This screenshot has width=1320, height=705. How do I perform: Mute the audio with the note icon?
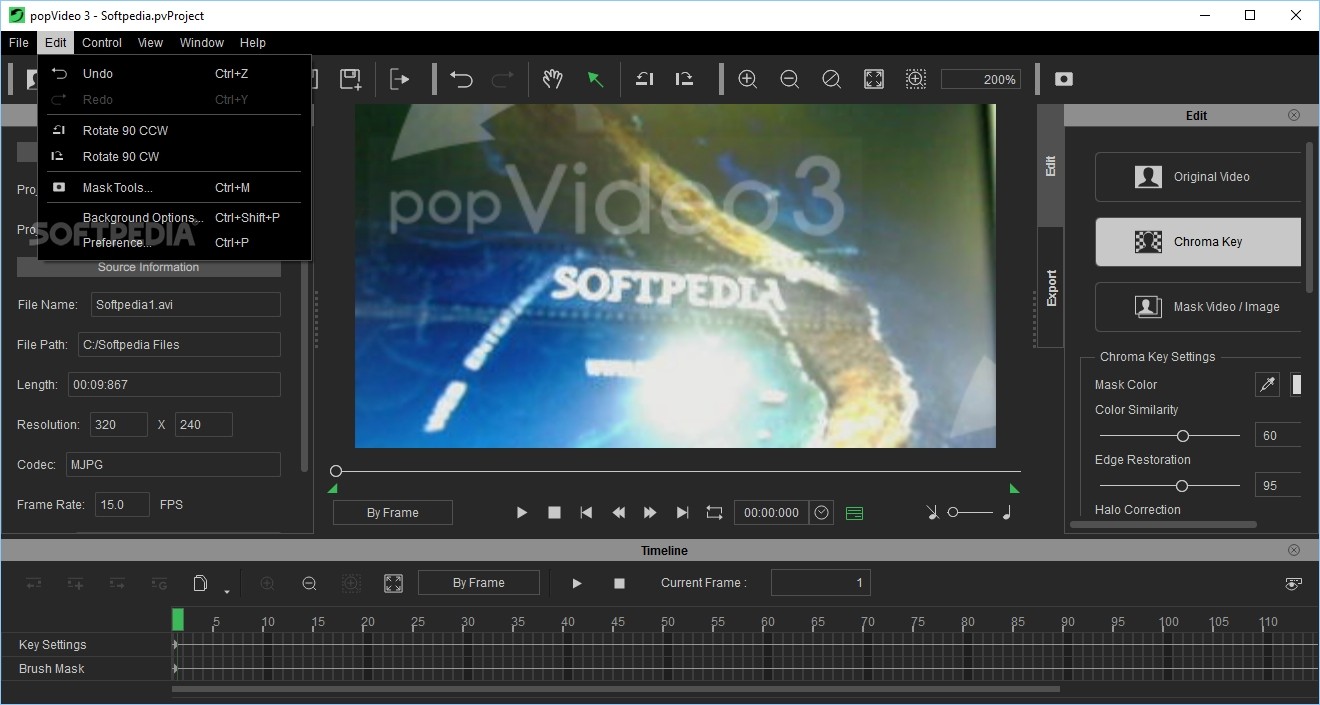click(932, 513)
